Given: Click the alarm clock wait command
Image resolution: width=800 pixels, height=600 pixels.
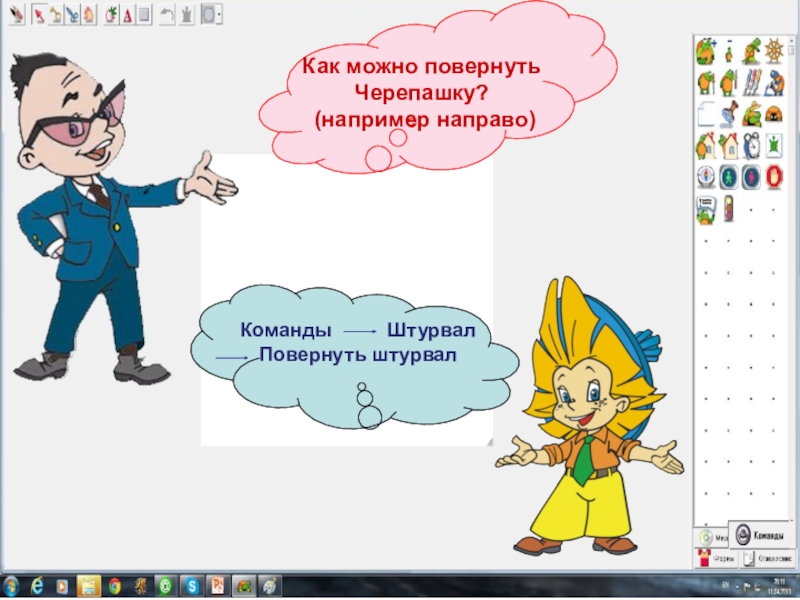Looking at the screenshot, I should pos(752,146).
